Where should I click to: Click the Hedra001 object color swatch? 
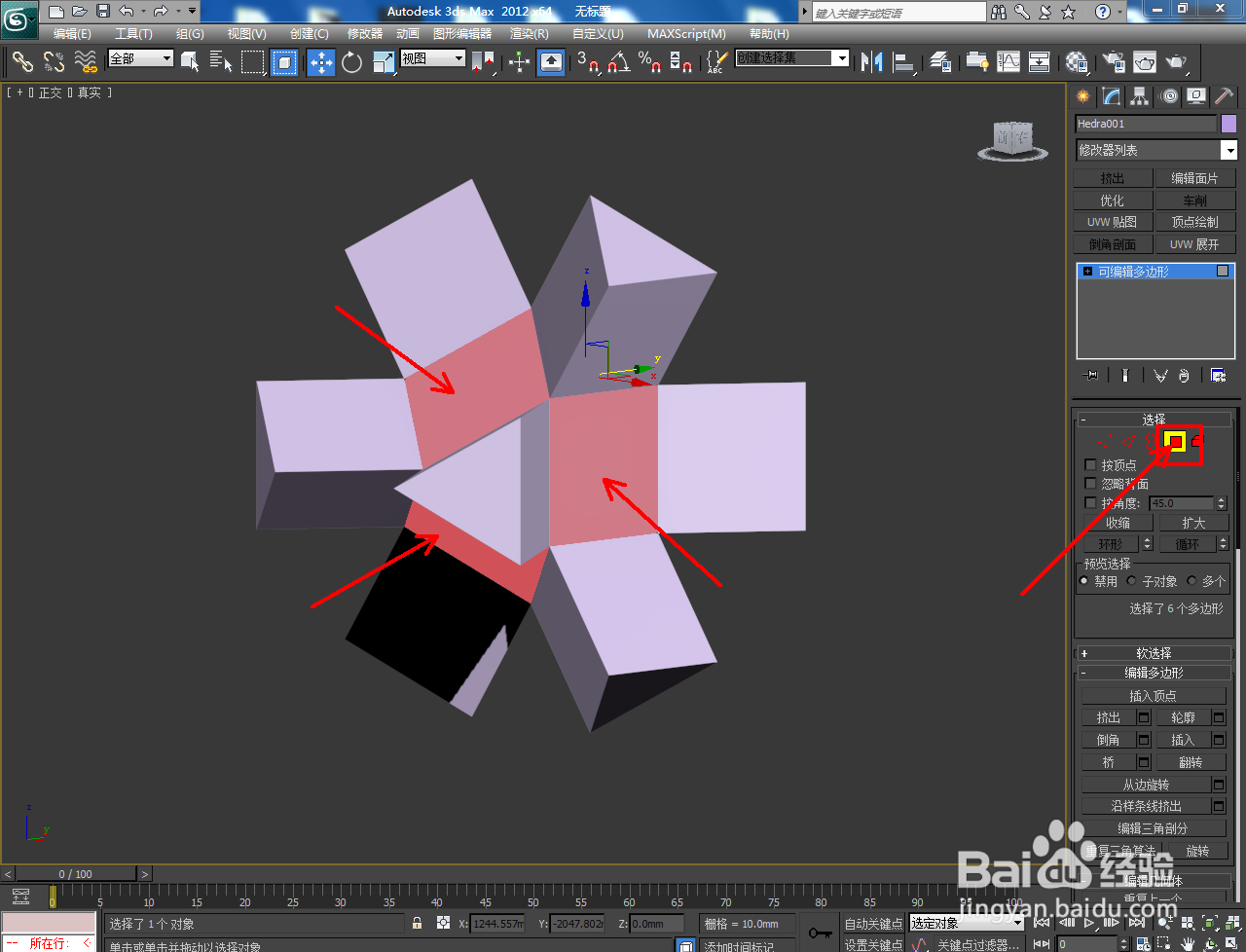(x=1228, y=124)
